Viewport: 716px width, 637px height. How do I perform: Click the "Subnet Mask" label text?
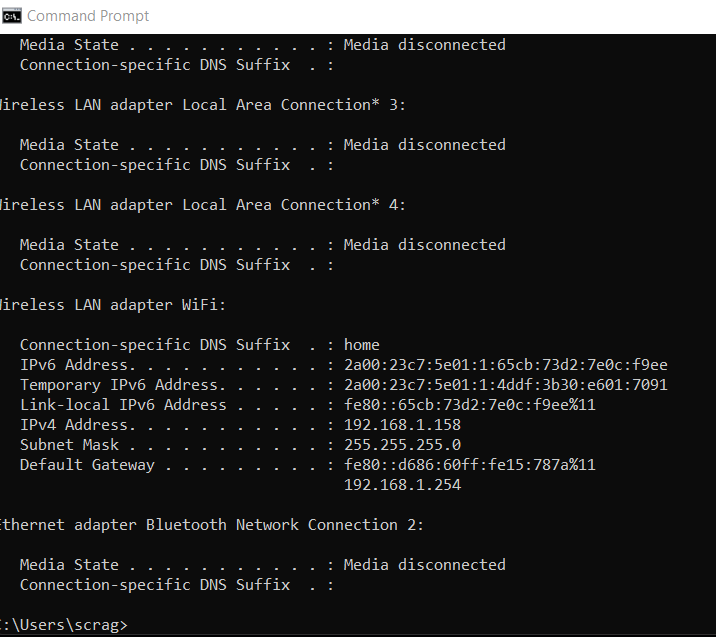point(69,445)
